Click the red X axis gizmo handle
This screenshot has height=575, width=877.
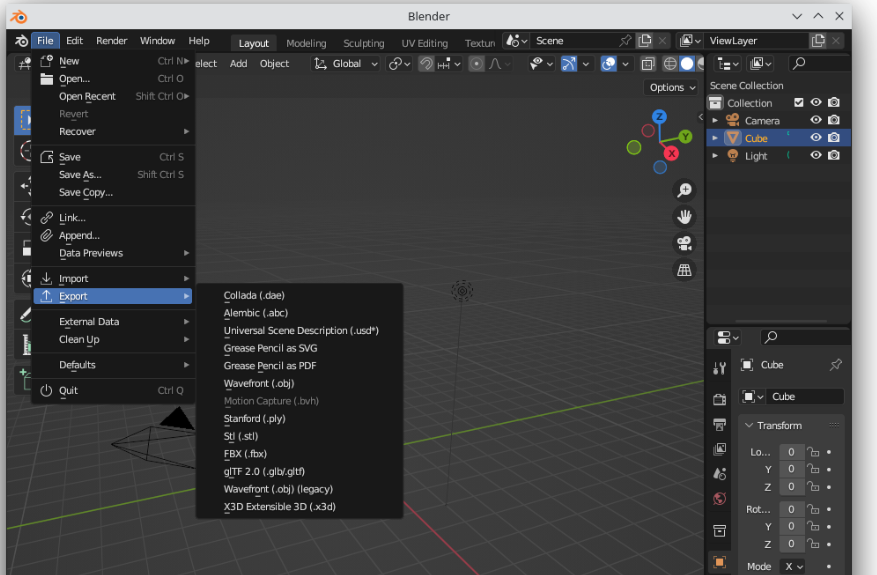point(672,153)
